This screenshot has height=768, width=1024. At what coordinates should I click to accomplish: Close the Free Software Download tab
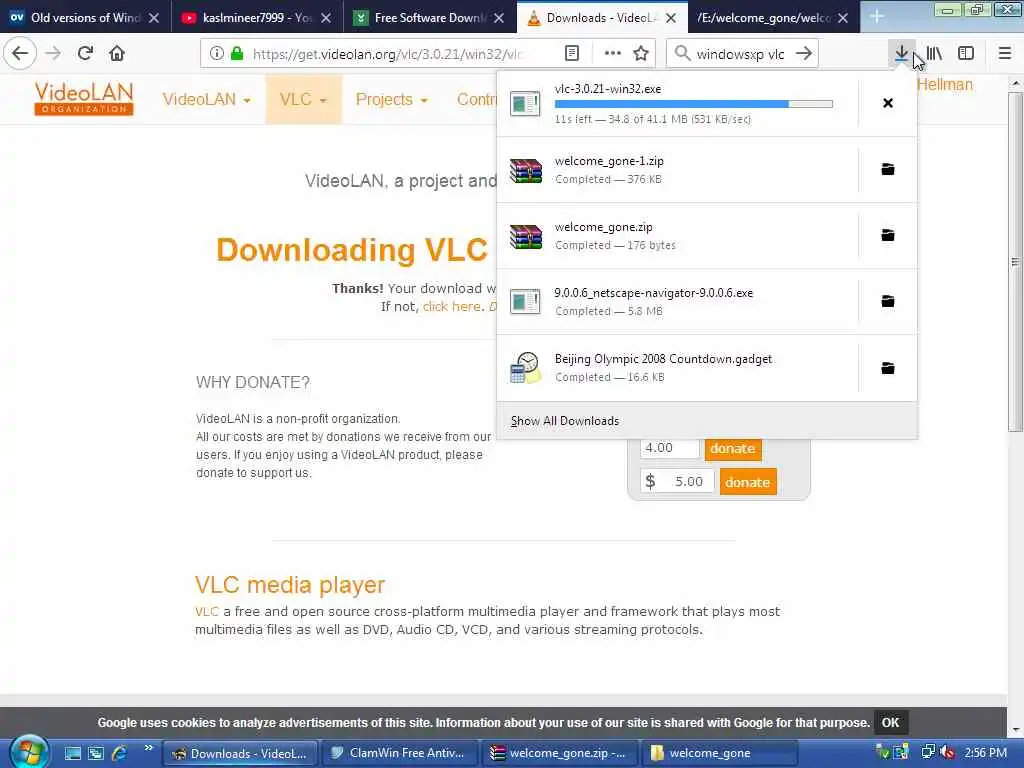point(499,18)
